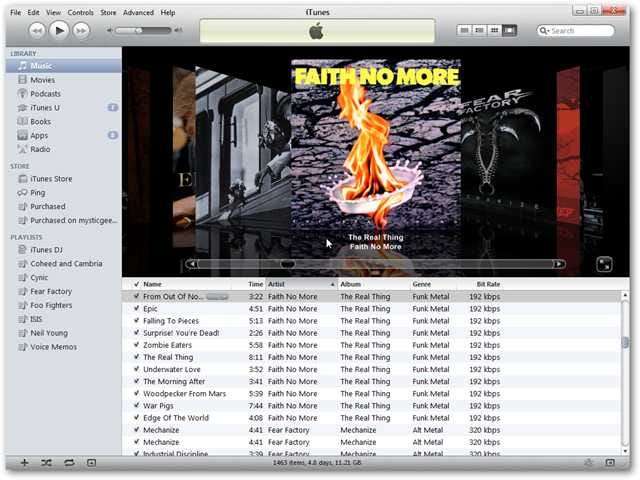The height and width of the screenshot is (480, 640).
Task: Click Cover Flow scroll right arrow
Action: [559, 264]
